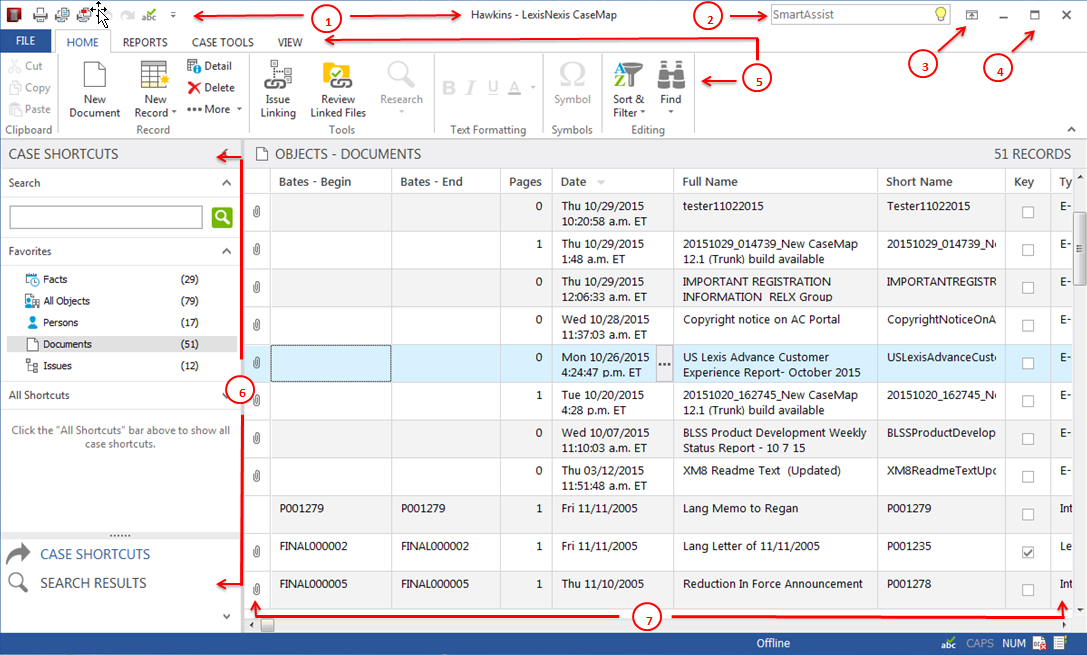Check Key box for tester11022015 row

pyautogui.click(x=1027, y=212)
